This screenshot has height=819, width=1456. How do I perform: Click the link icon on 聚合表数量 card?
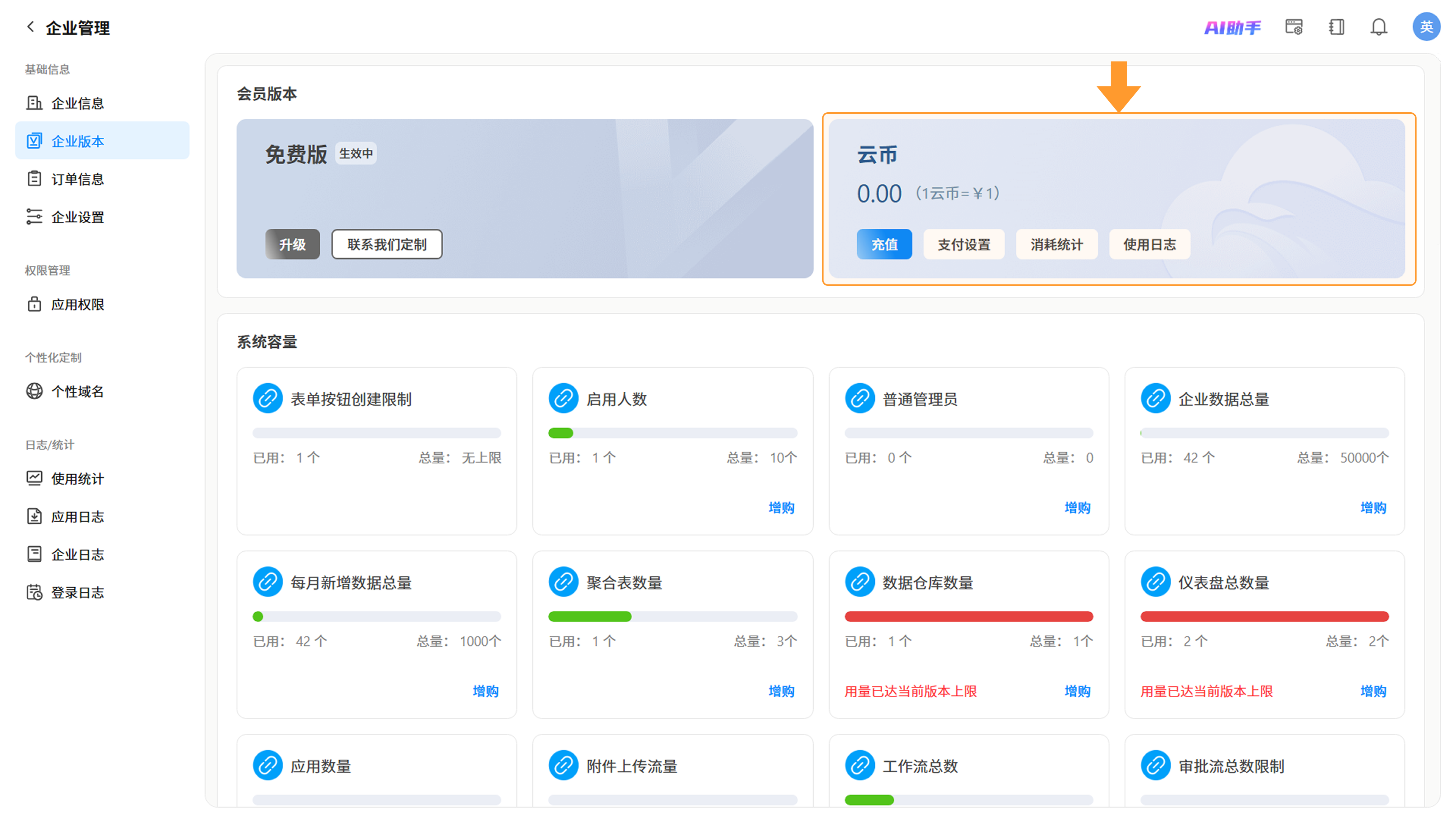[x=563, y=582]
